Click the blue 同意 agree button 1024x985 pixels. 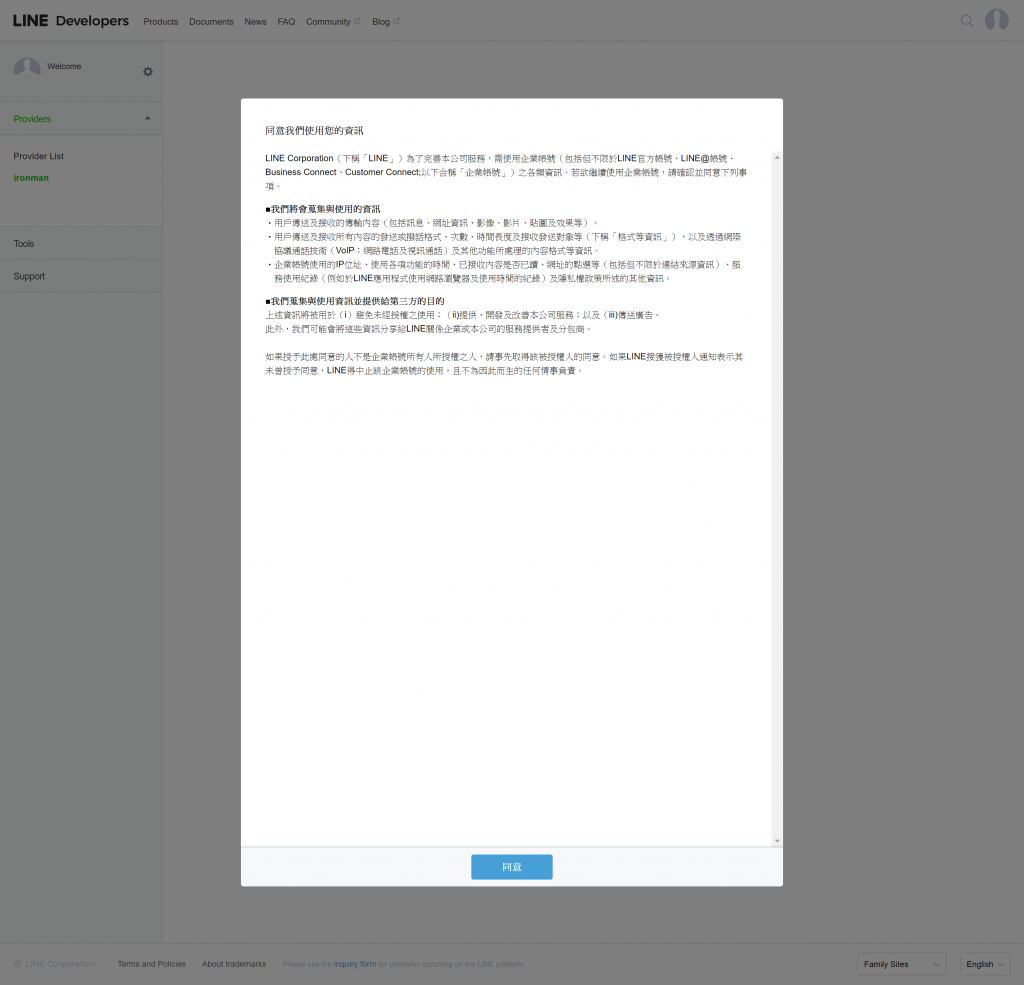pyautogui.click(x=511, y=867)
